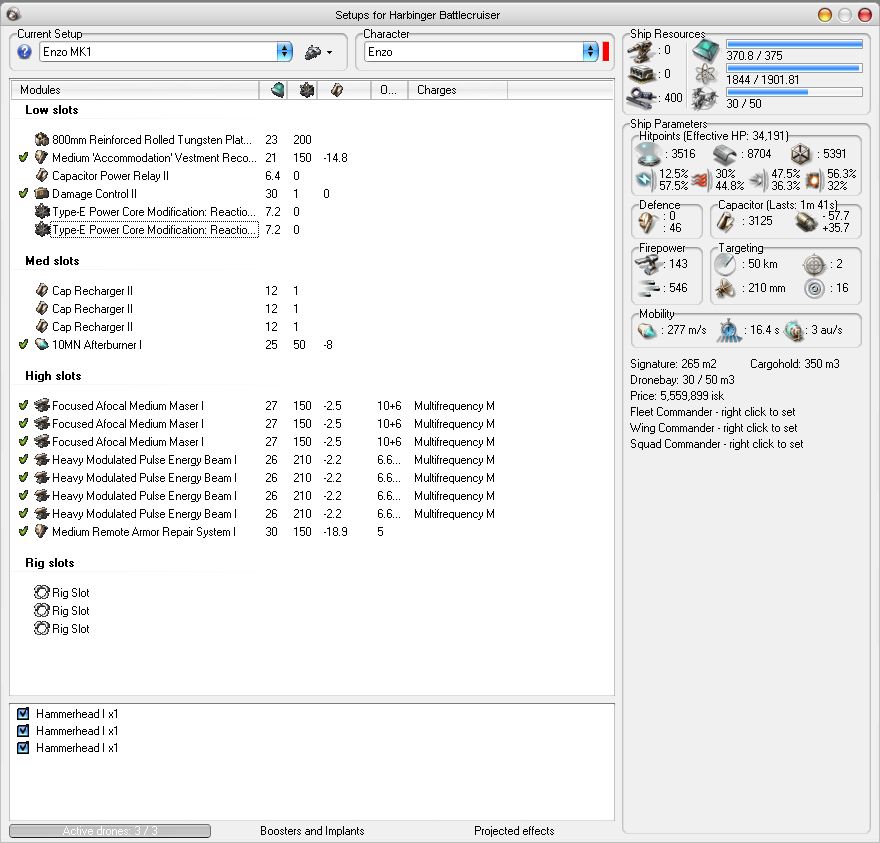Click the shield hitpoints icon showing 3516
This screenshot has height=843, width=880.
point(647,154)
